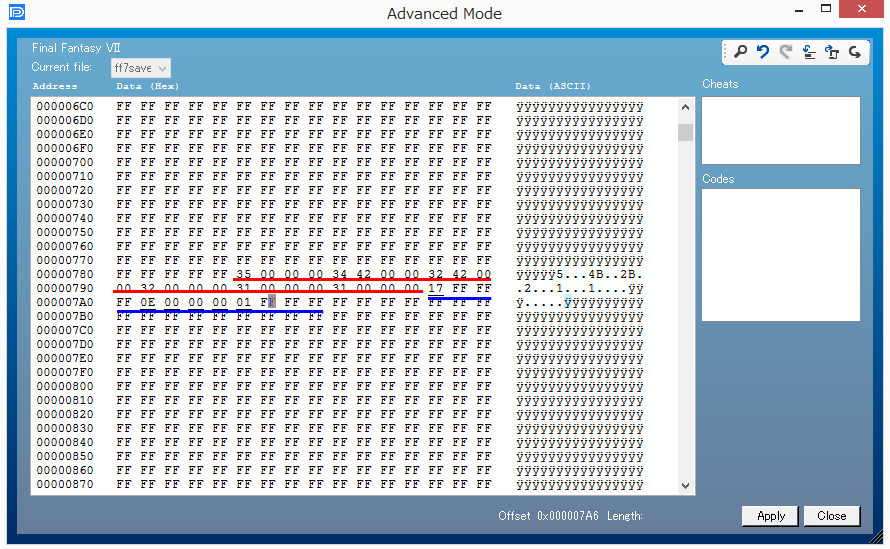Select the 0E byte in row 000007A0

(148, 302)
